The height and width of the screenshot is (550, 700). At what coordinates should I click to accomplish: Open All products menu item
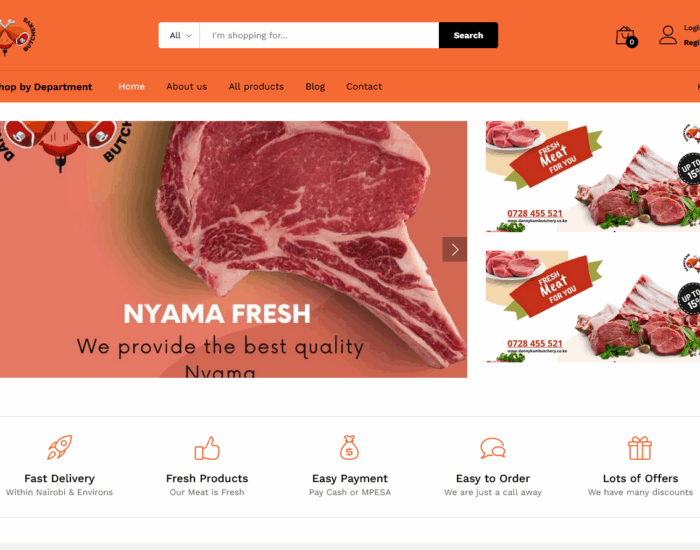pos(256,87)
